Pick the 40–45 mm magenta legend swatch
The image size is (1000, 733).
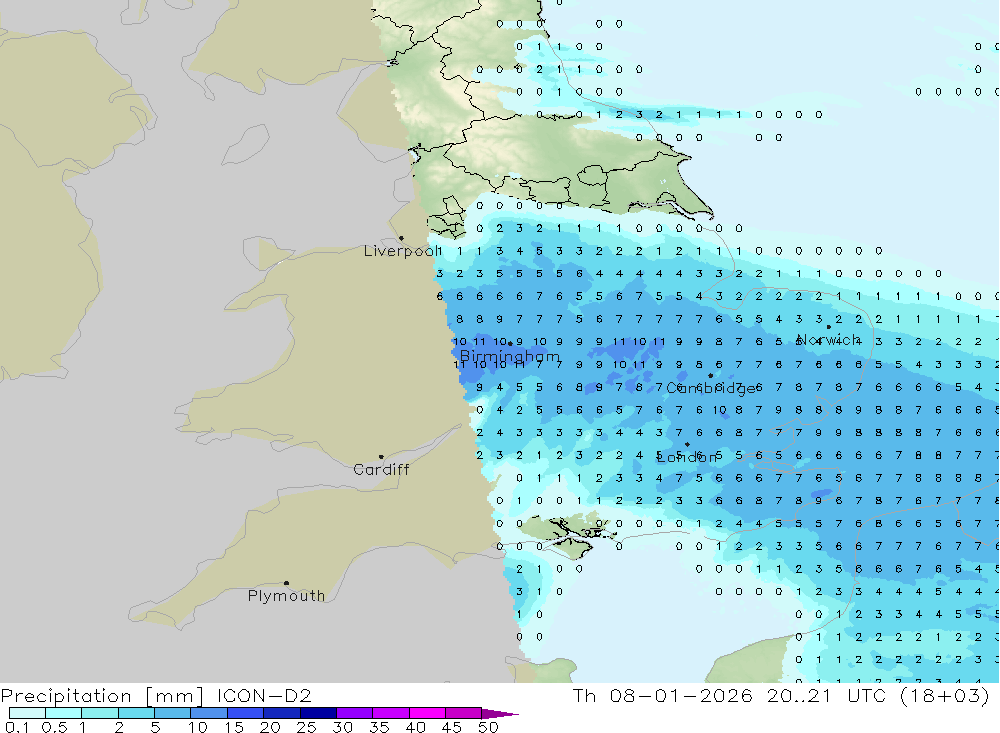coord(427,713)
